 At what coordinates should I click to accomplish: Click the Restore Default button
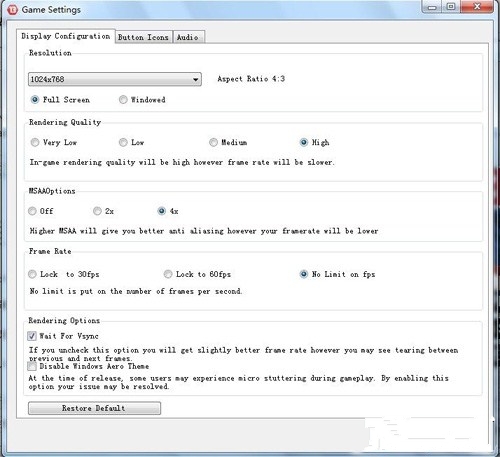coord(94,408)
